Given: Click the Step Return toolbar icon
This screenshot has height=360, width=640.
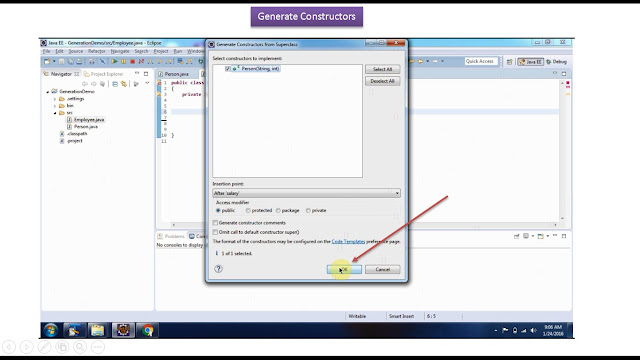Looking at the screenshot, I should [168, 61].
